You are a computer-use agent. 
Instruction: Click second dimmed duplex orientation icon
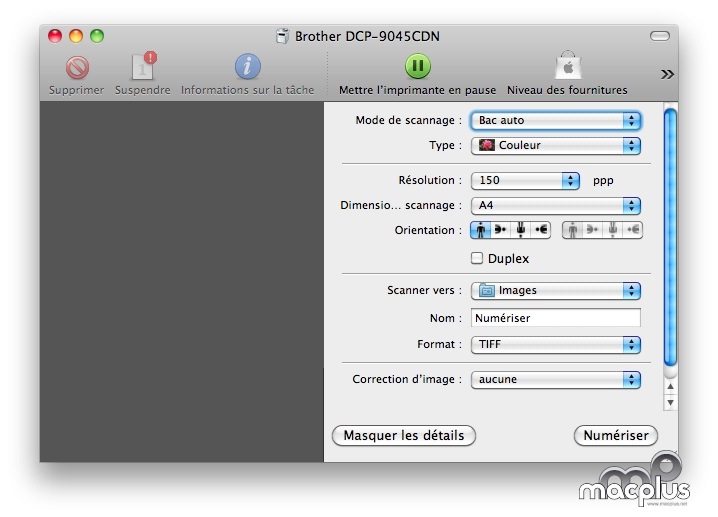593,230
